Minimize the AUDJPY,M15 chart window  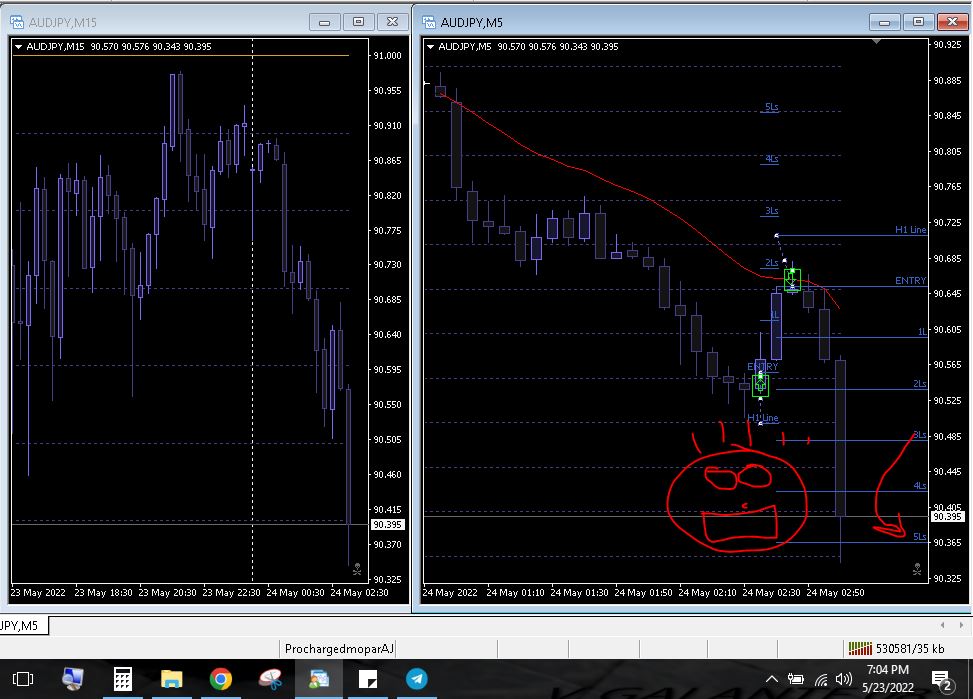pyautogui.click(x=325, y=22)
